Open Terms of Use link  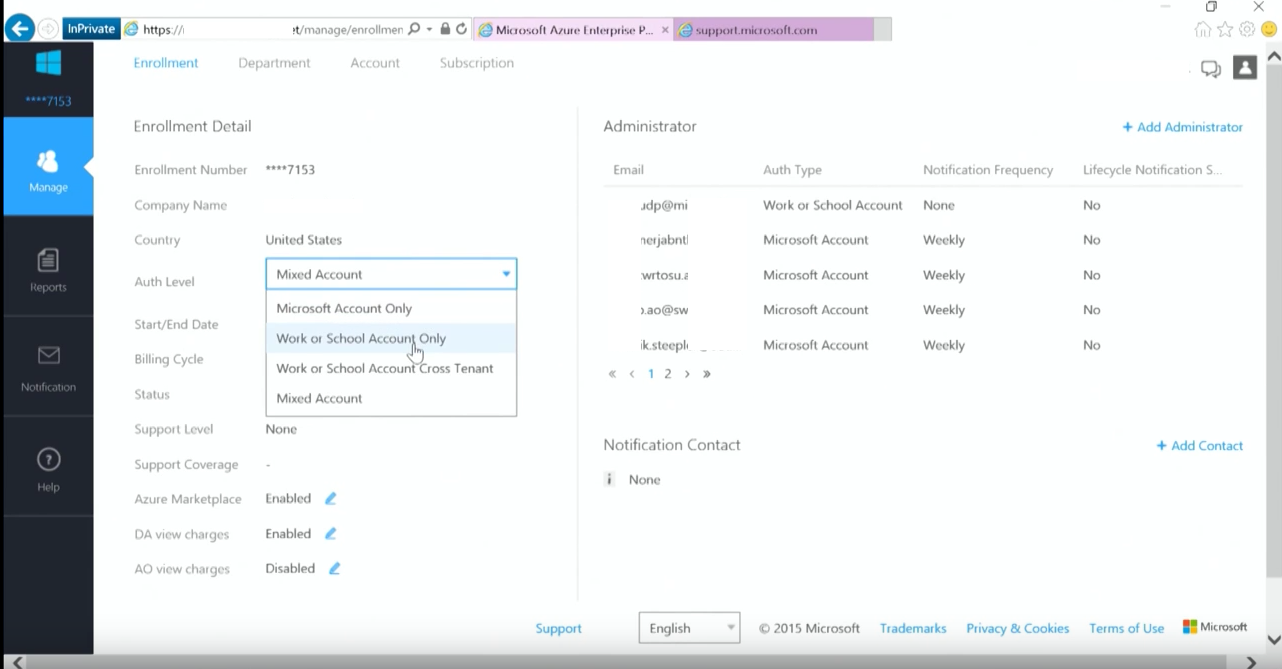[x=1126, y=628]
